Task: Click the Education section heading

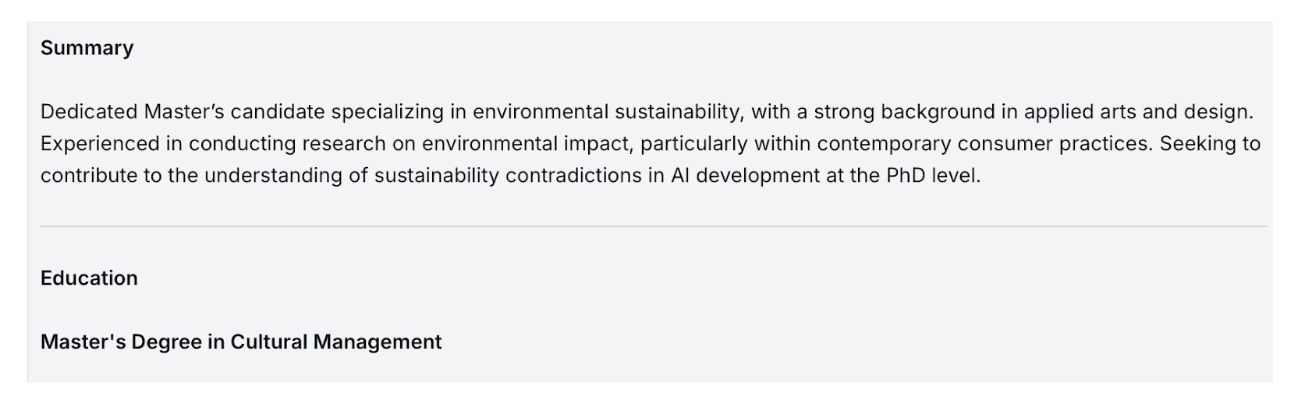Action: tap(89, 279)
